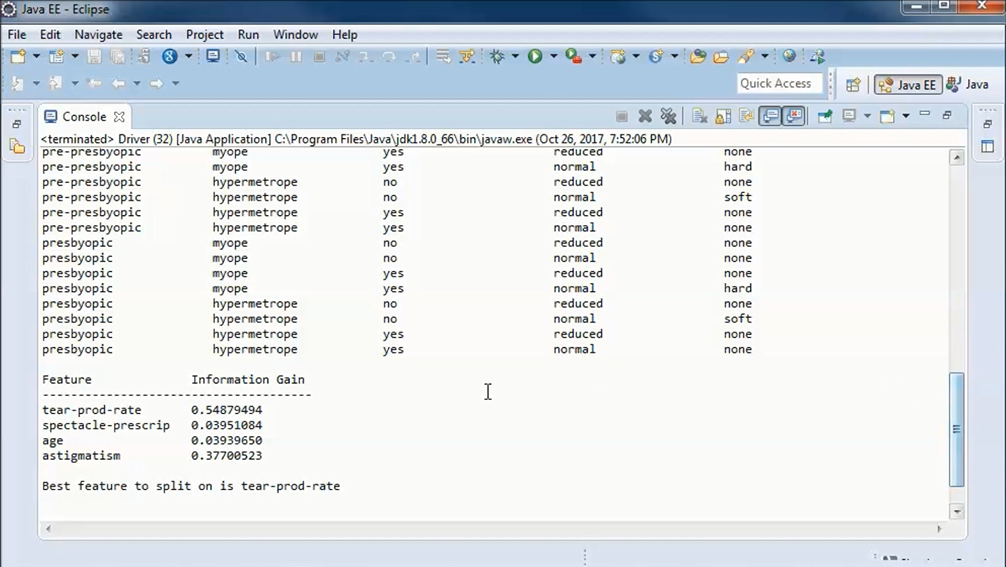Click the Open Task folder icon
This screenshot has width=1006, height=567.
pos(720,56)
